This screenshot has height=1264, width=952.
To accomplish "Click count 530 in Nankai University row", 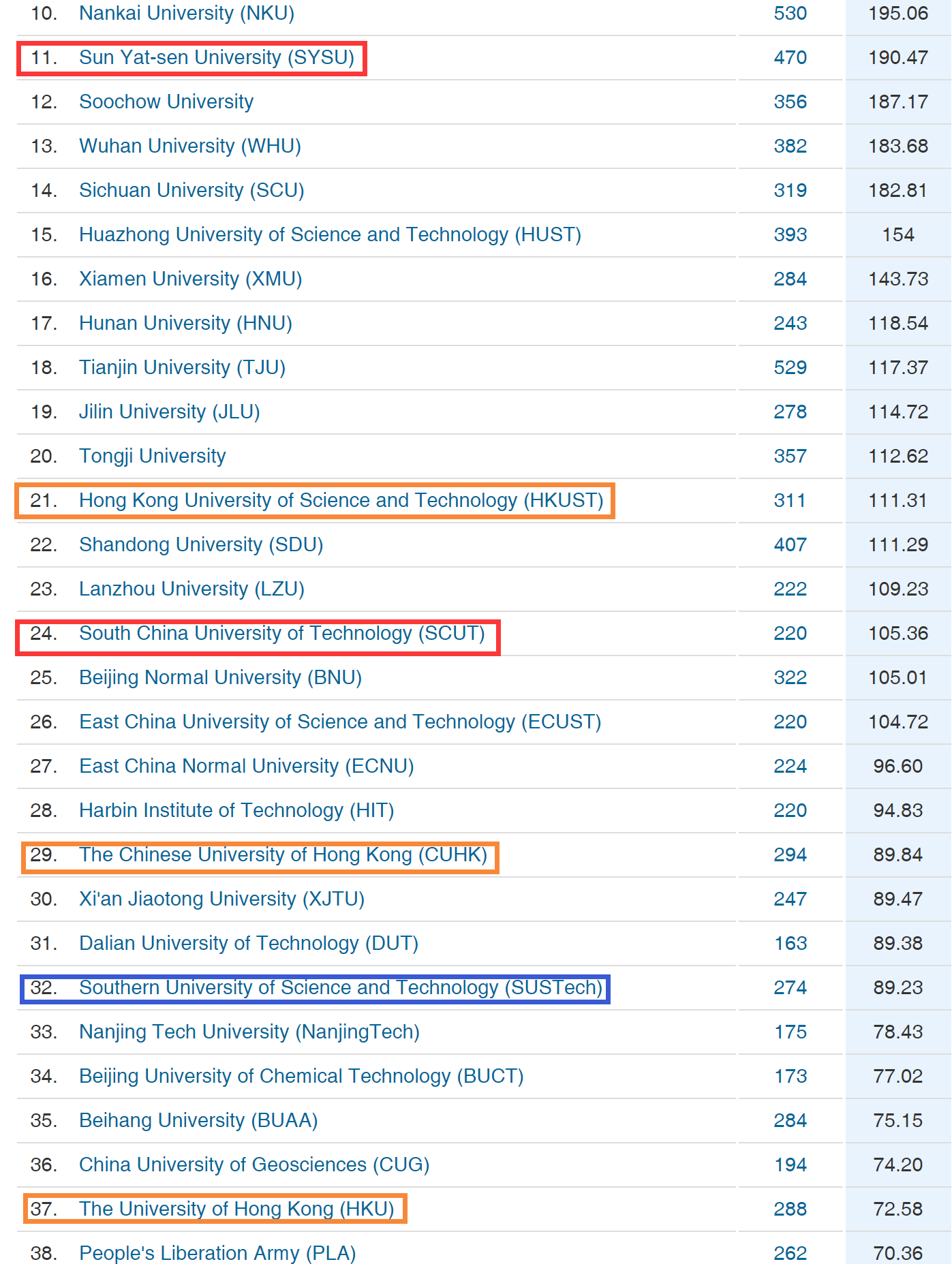I will click(790, 14).
